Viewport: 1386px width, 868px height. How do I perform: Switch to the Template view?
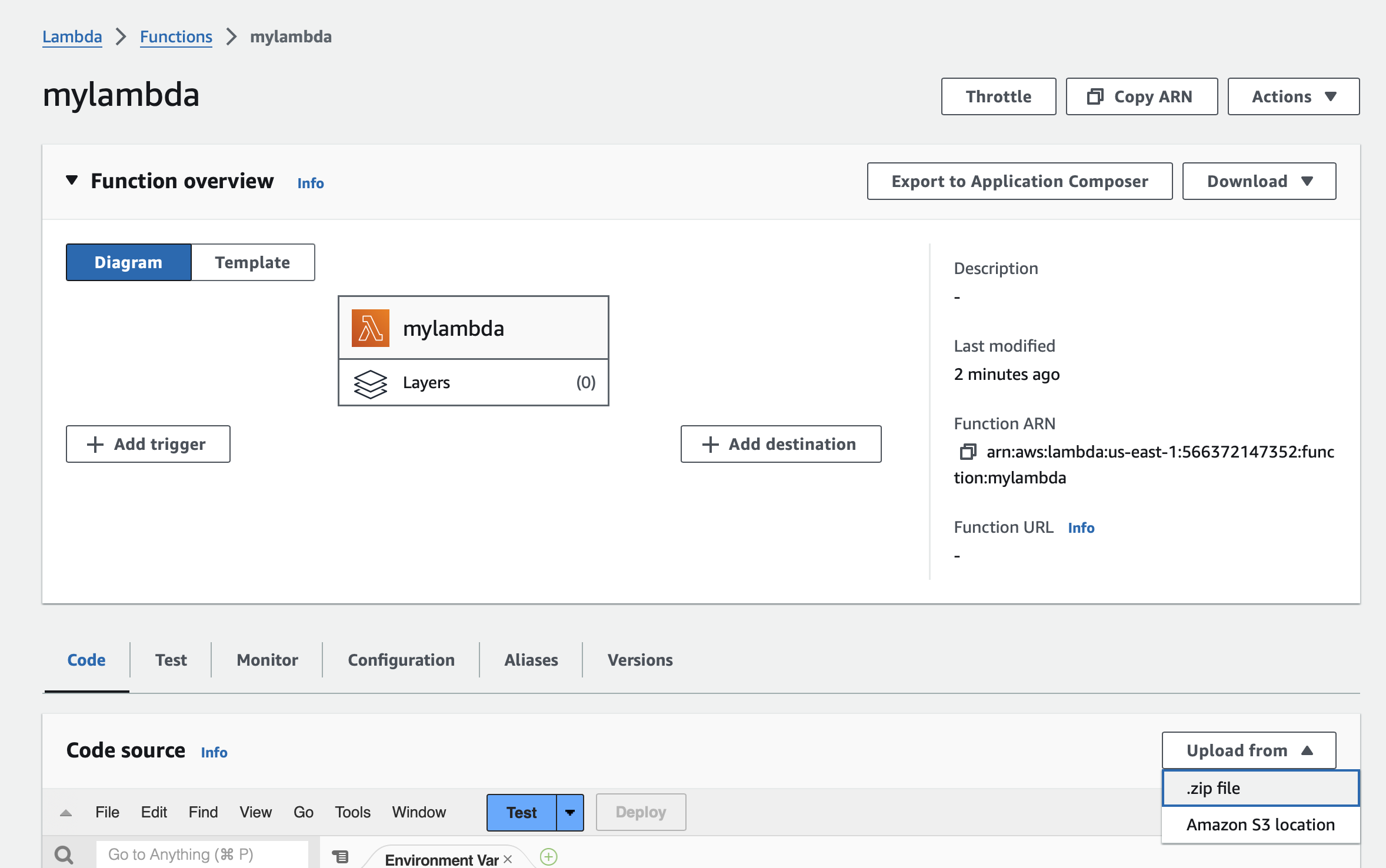[253, 262]
